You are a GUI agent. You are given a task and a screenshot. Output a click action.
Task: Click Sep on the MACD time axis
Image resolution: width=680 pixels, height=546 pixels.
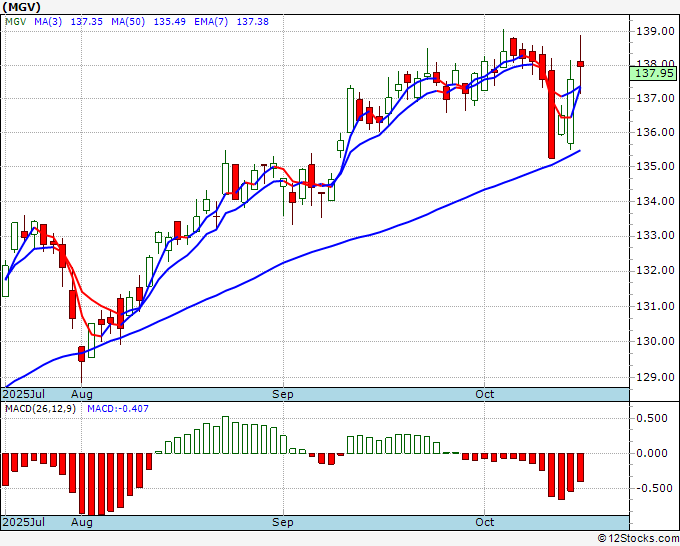coord(283,522)
